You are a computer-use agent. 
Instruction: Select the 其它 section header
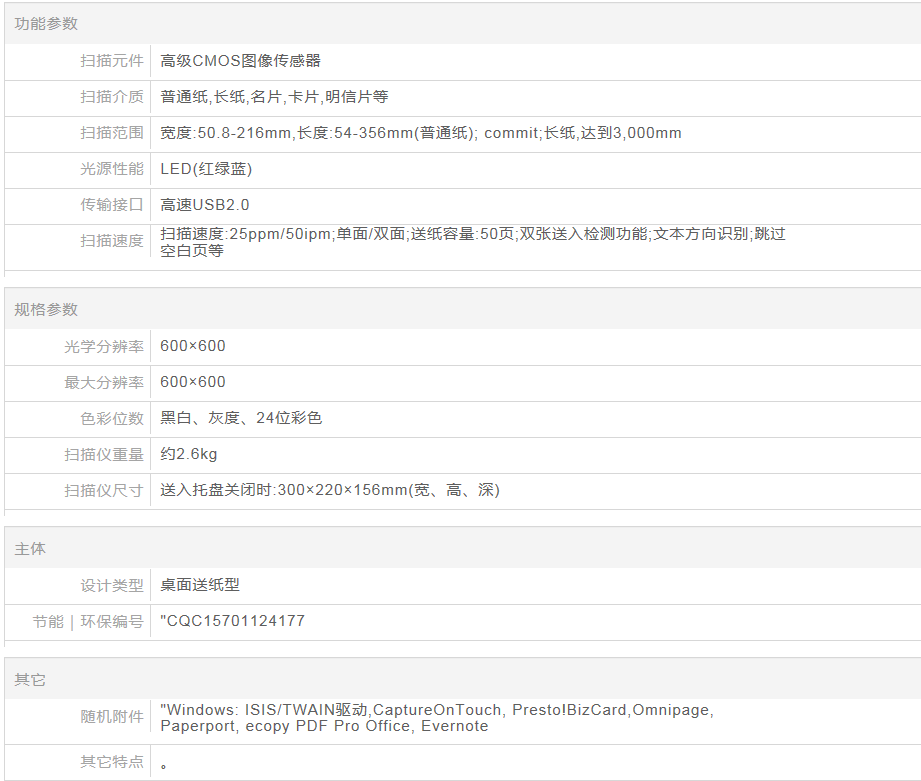coord(30,679)
